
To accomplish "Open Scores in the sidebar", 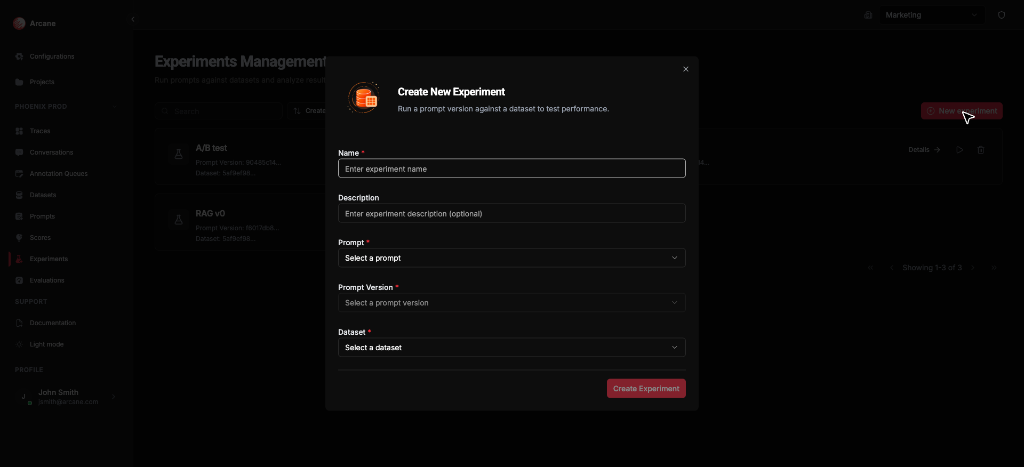I will coord(40,238).
